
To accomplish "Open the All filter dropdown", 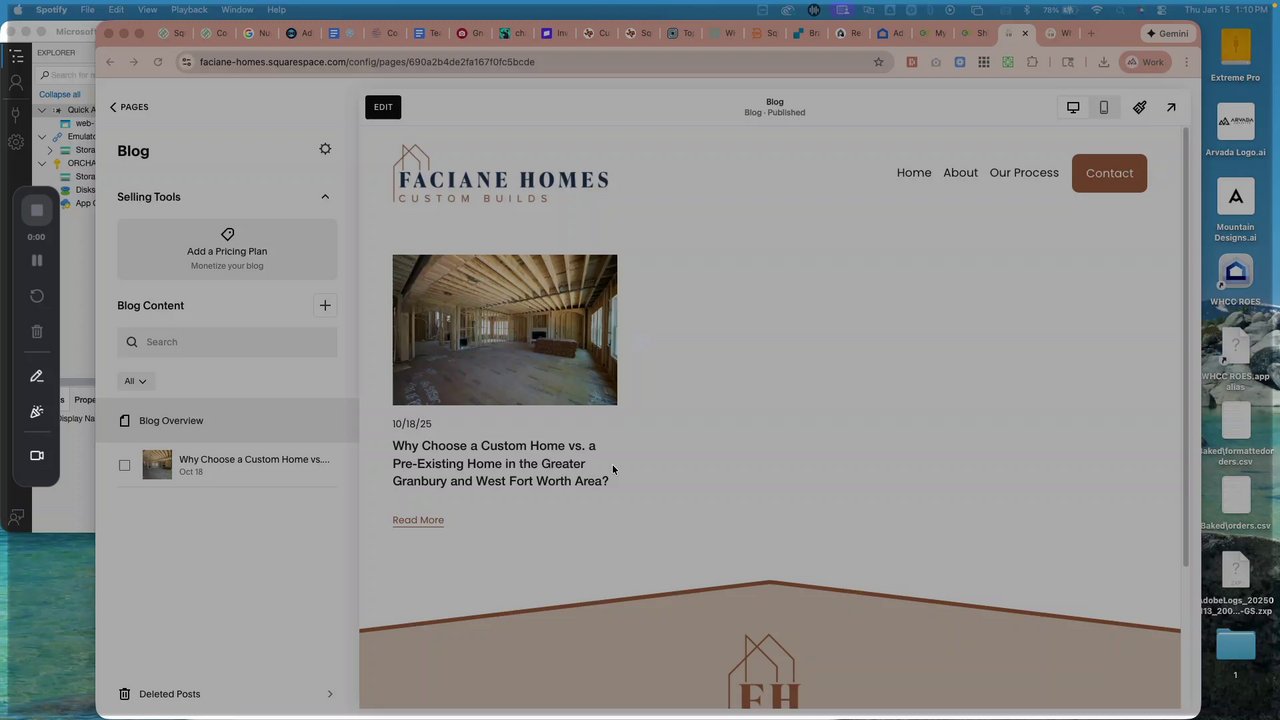I will click(135, 381).
